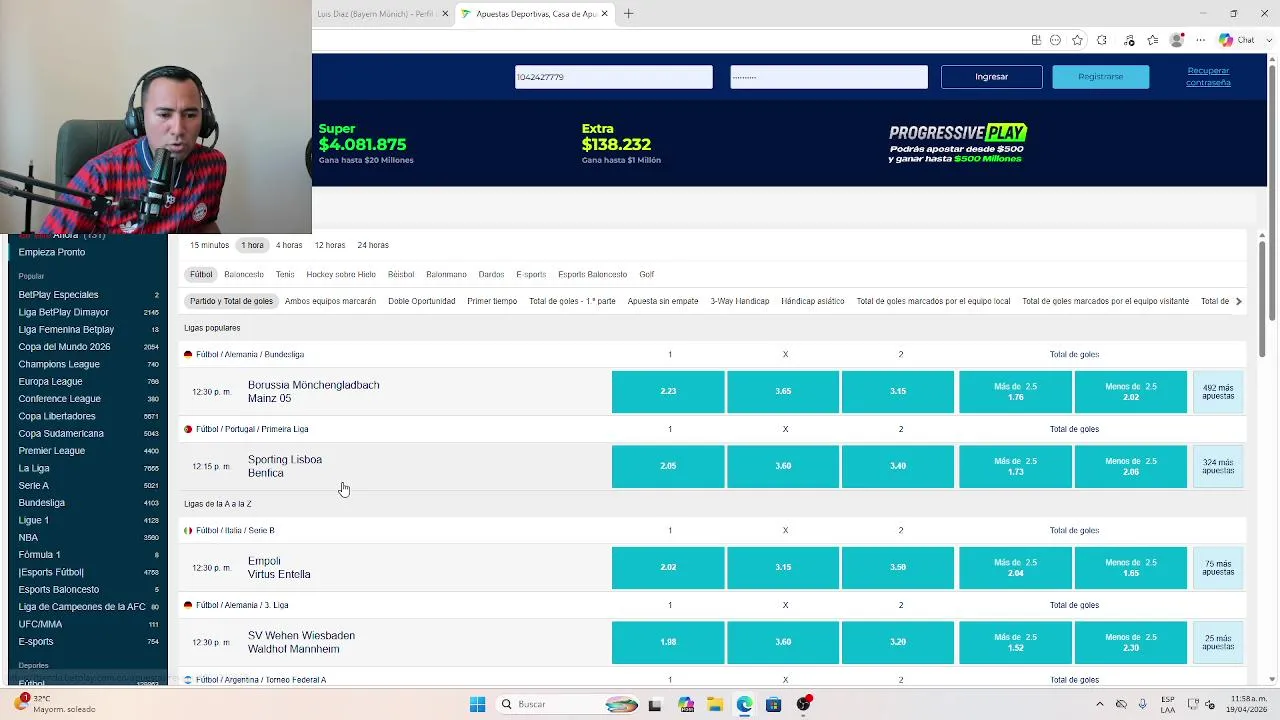Viewport: 1280px width, 720px height.
Task: Select the 1 hora time filter
Action: coord(252,245)
